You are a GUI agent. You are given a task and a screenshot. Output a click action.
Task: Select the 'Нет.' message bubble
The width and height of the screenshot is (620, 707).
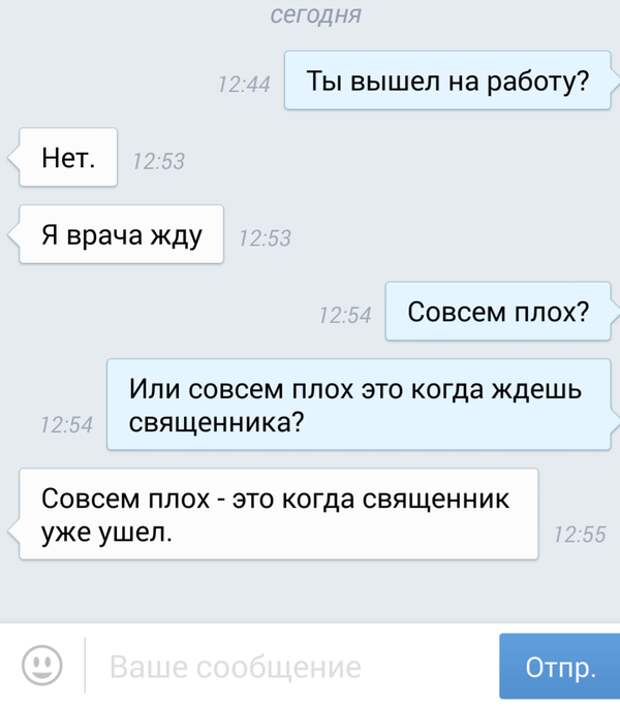pos(68,157)
